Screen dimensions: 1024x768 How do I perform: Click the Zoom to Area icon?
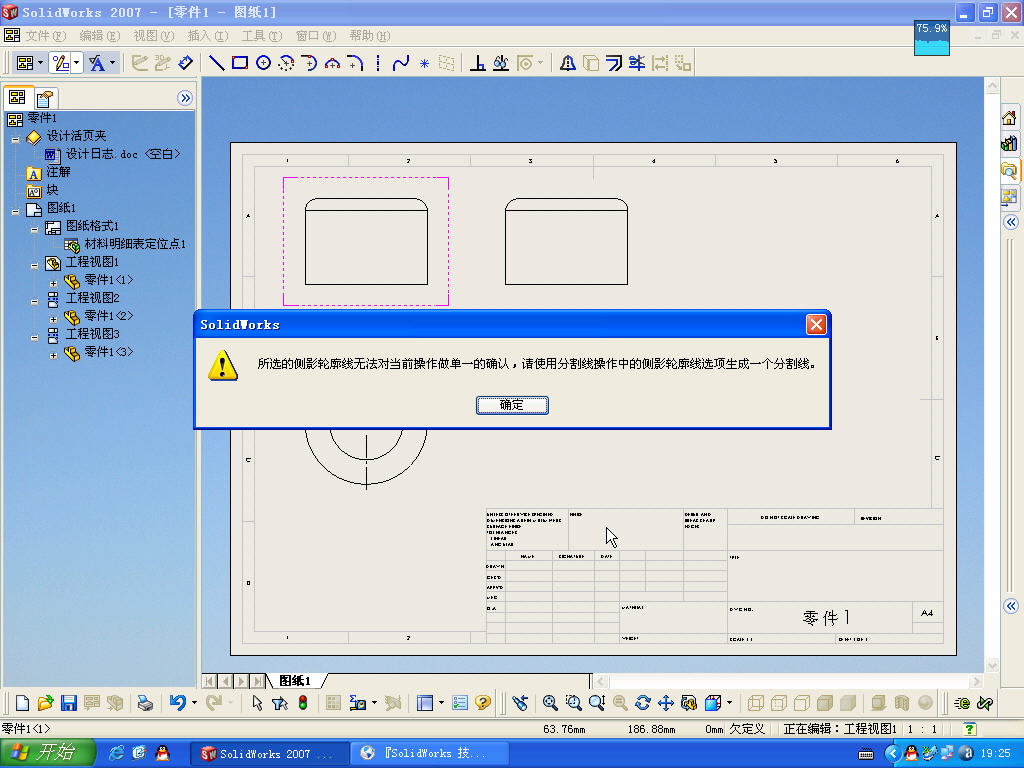coord(573,703)
